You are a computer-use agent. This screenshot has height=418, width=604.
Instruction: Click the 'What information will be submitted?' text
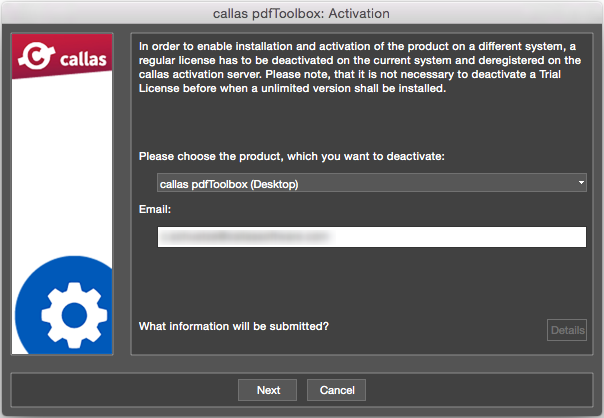(x=234, y=326)
